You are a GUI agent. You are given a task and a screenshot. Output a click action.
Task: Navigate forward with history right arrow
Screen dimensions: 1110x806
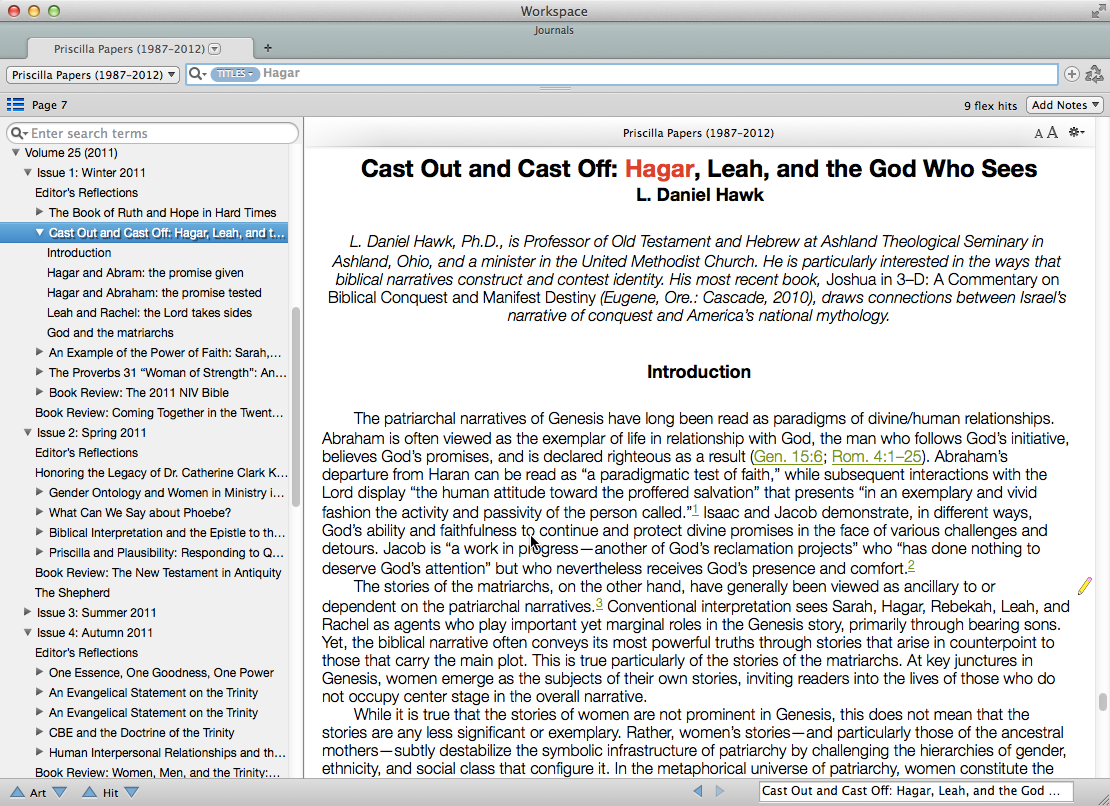coord(720,791)
